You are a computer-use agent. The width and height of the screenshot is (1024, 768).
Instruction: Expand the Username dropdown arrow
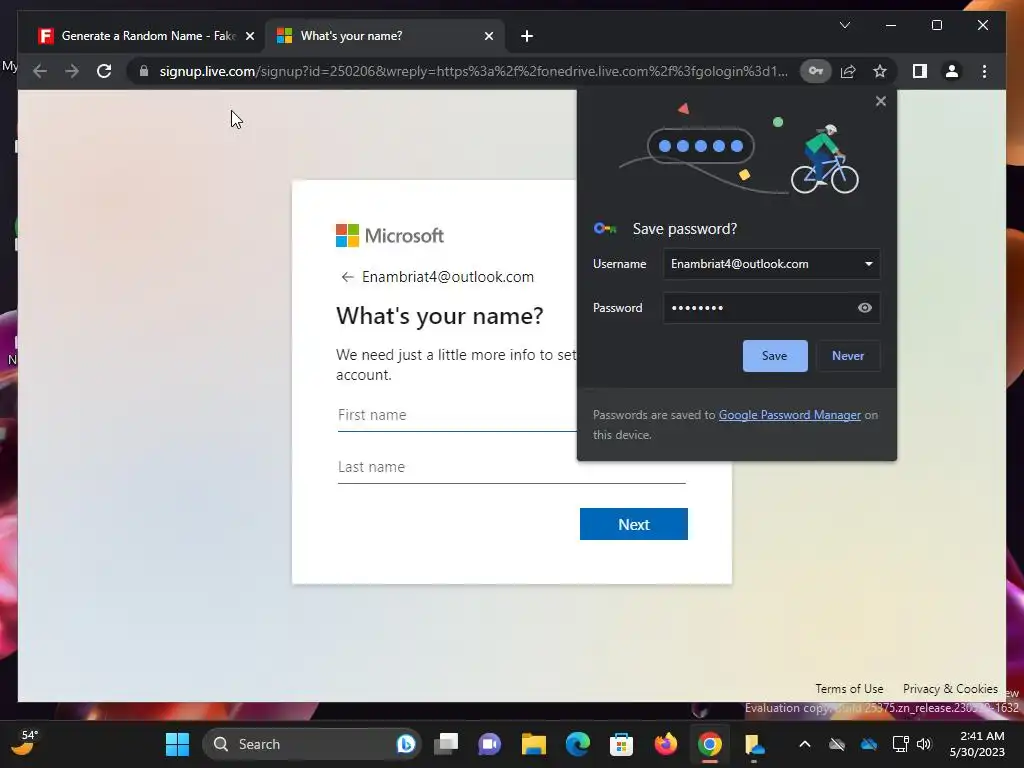[x=869, y=264]
